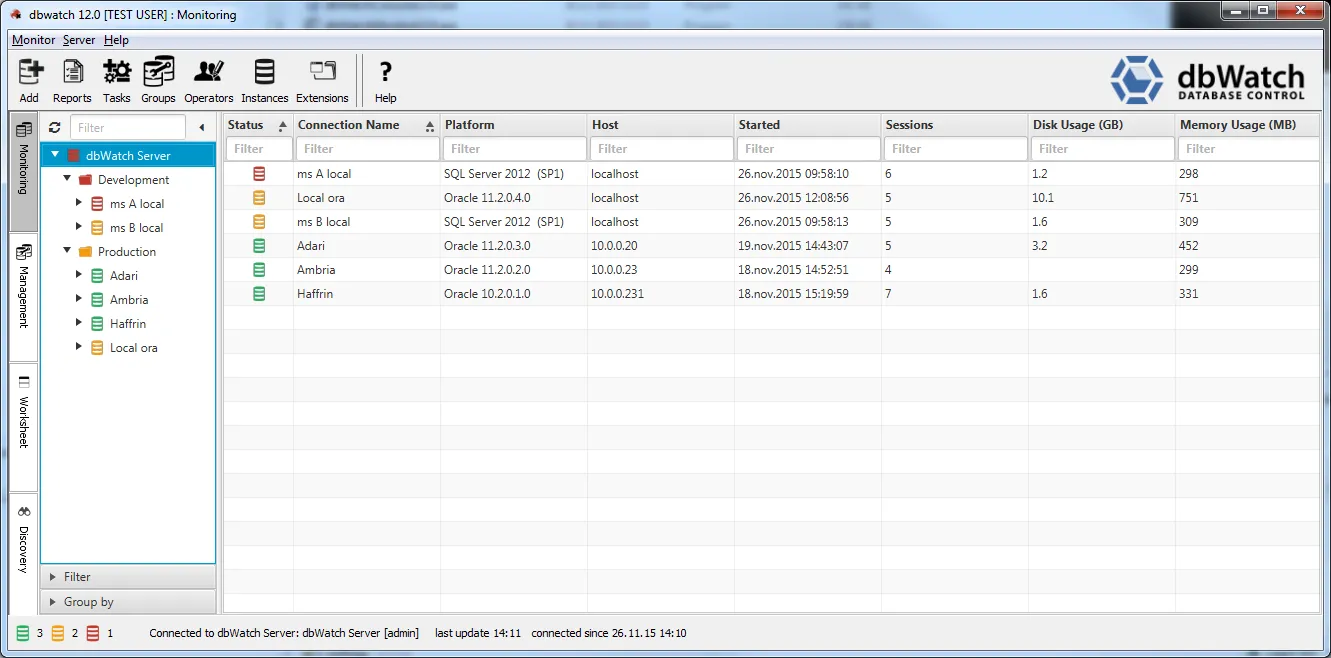Open the Server menu
Image resolution: width=1331 pixels, height=658 pixels.
click(79, 40)
